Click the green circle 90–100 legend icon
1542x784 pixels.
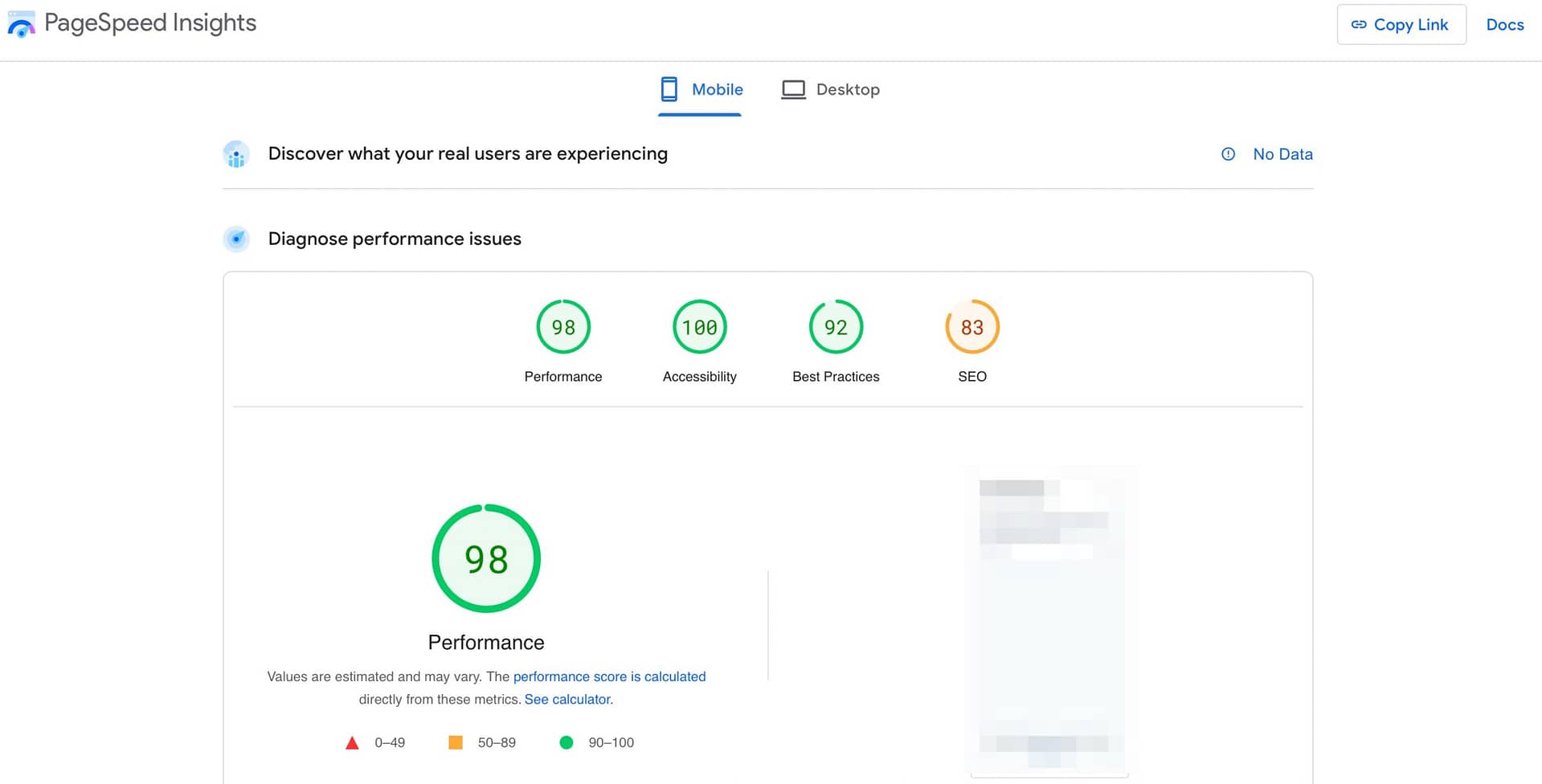(x=566, y=742)
